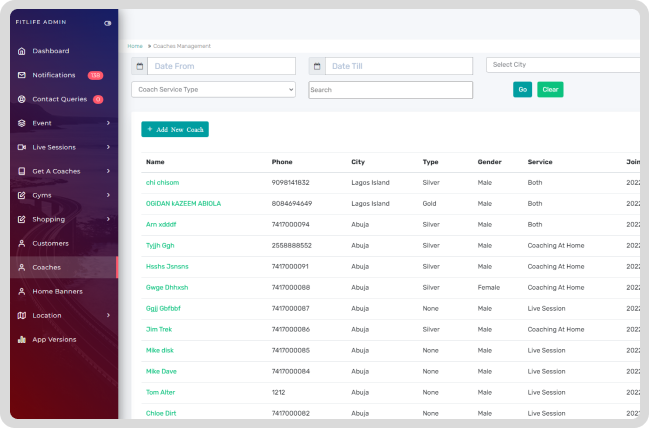Click the Phone column header
This screenshot has width=649, height=428.
[282, 162]
